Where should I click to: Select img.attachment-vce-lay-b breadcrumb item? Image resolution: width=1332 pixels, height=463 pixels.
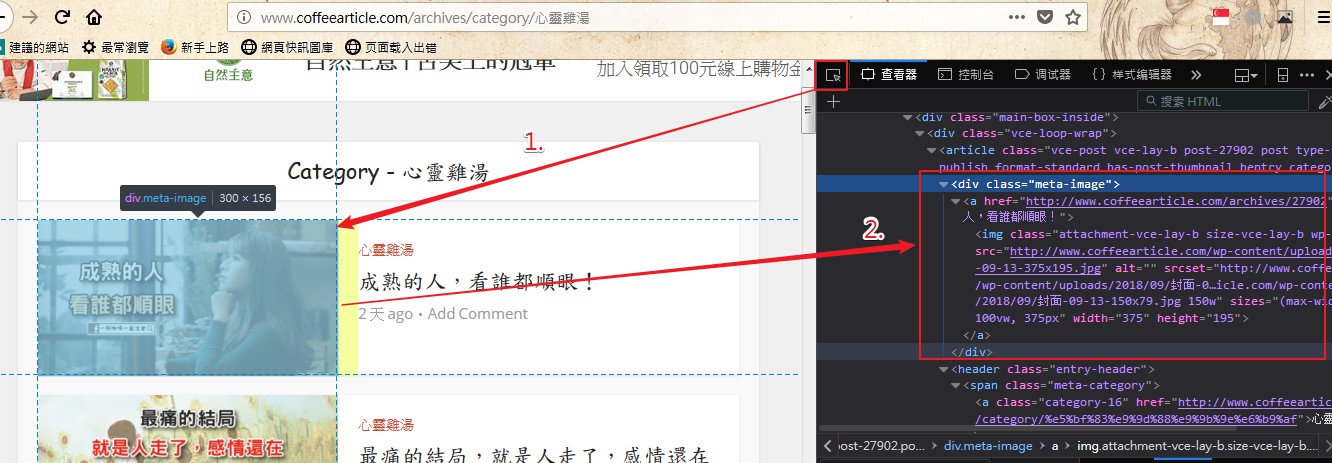[x=1198, y=446]
